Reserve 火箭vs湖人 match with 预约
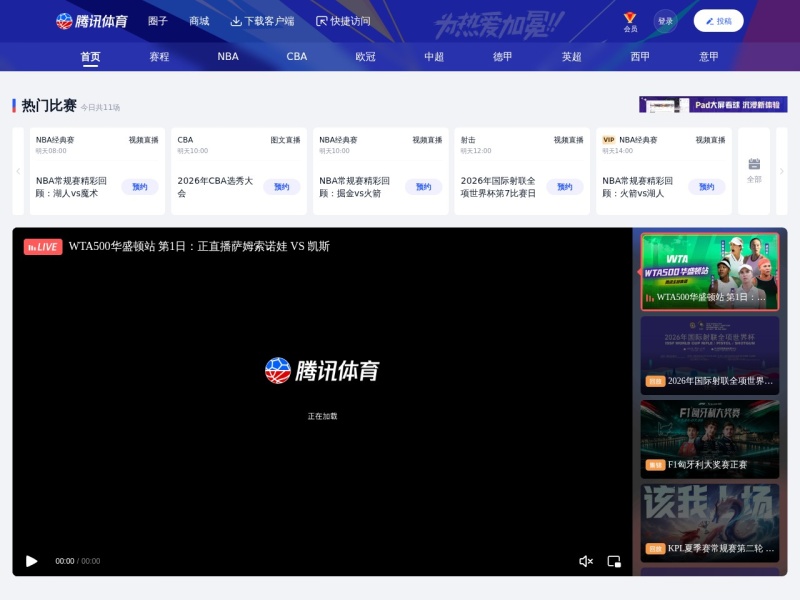 (707, 187)
